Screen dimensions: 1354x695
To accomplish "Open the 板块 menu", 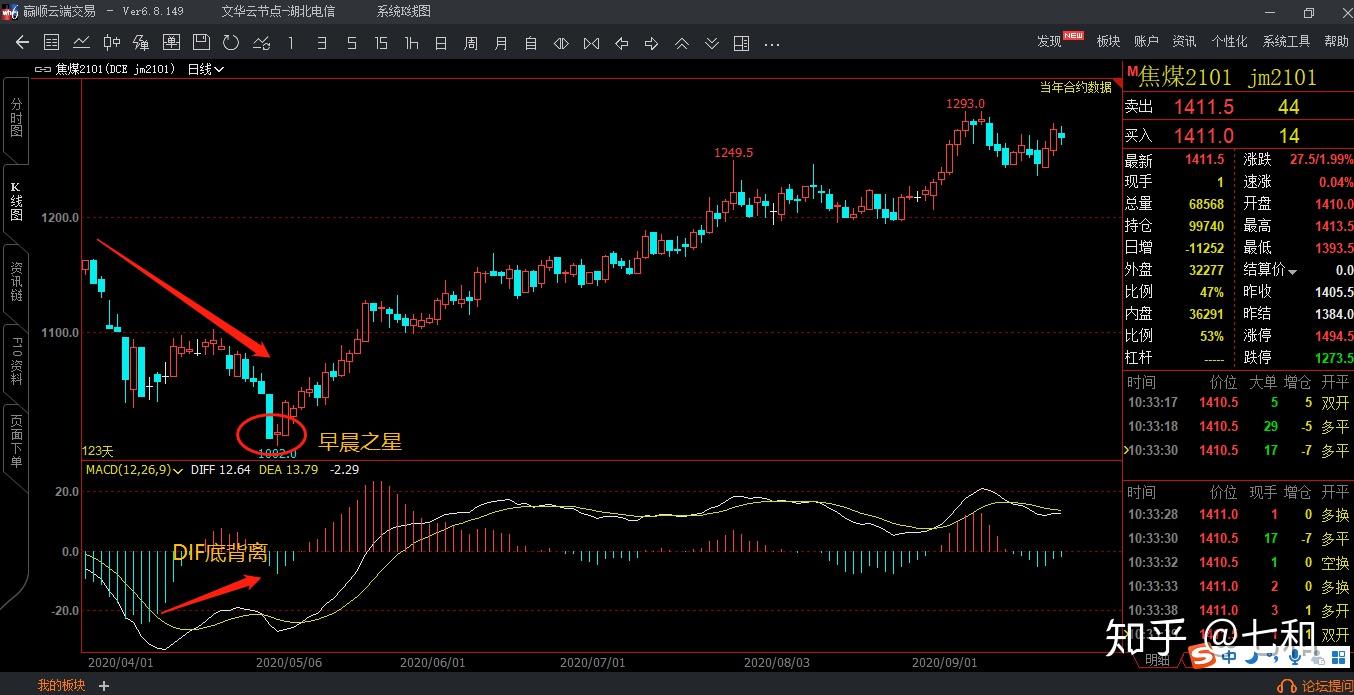I will click(1108, 41).
